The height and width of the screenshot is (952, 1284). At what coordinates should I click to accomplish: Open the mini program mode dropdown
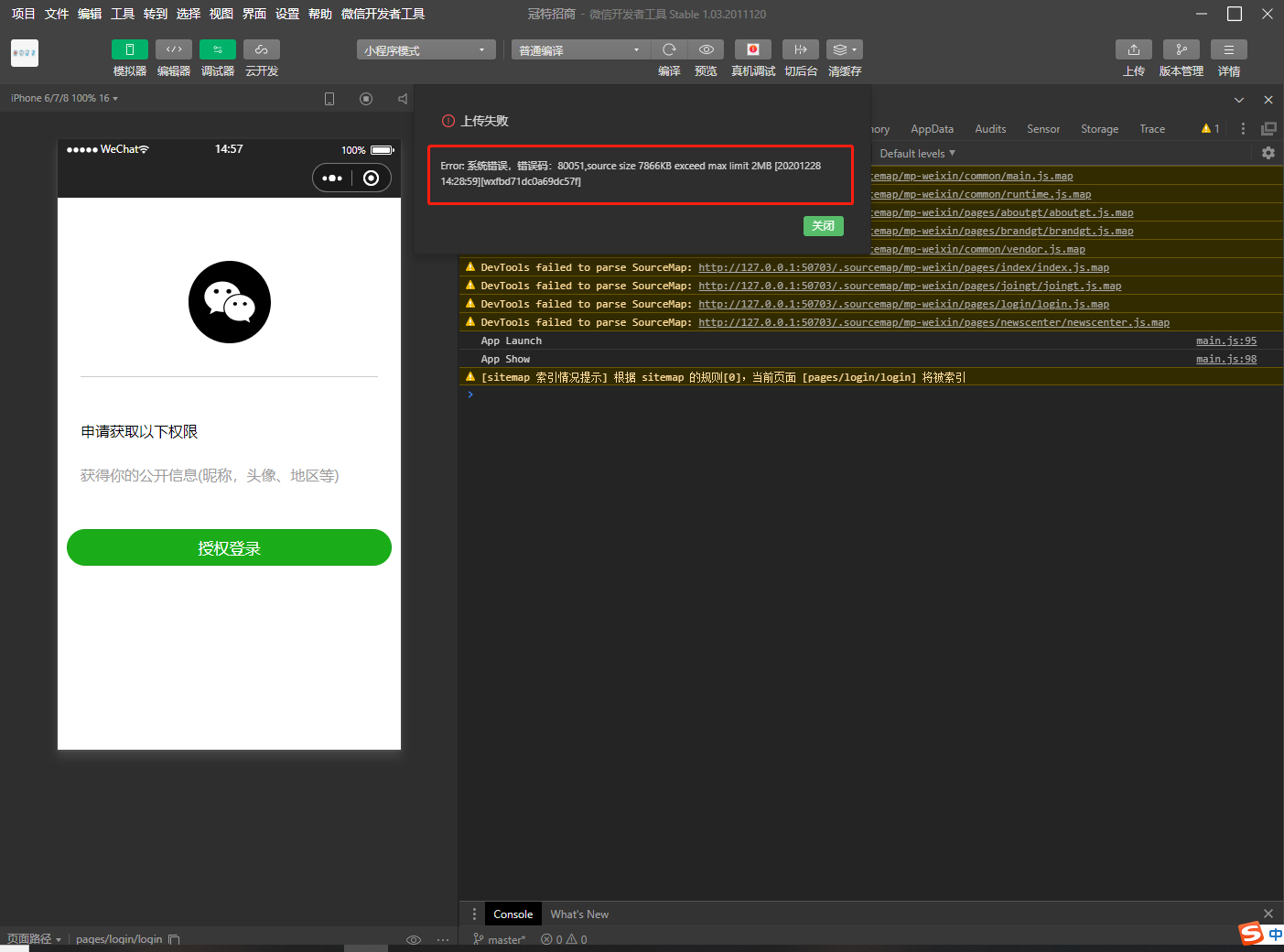pos(426,49)
